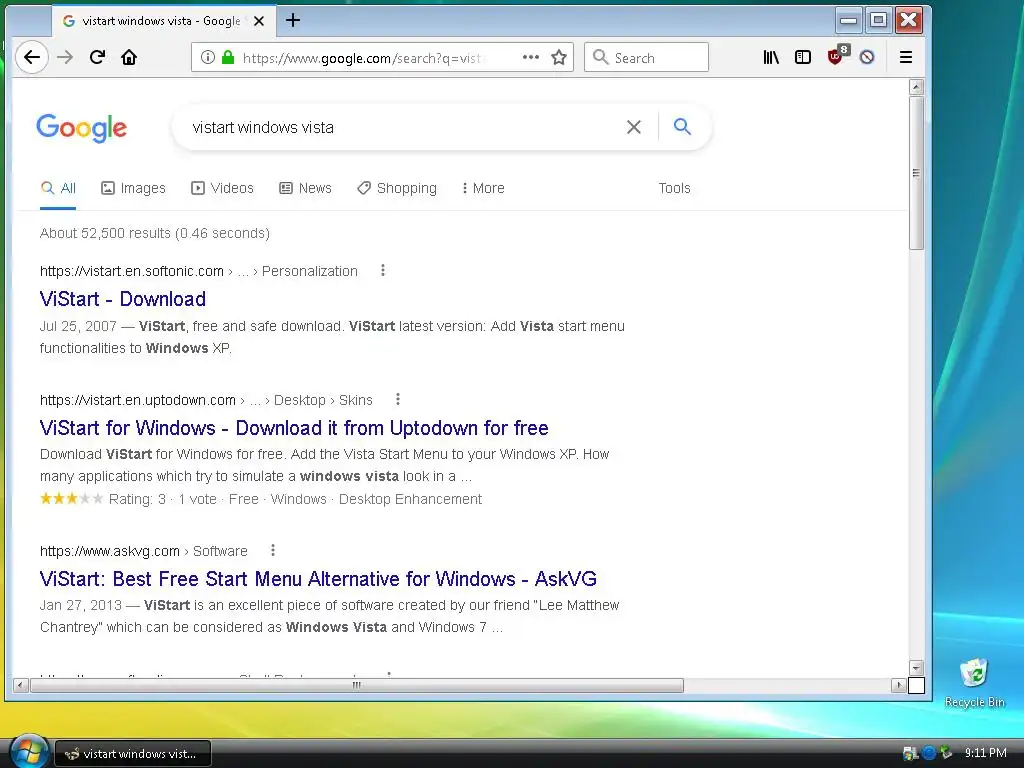Click the forward navigation arrow
1024x768 pixels.
pos(65,57)
